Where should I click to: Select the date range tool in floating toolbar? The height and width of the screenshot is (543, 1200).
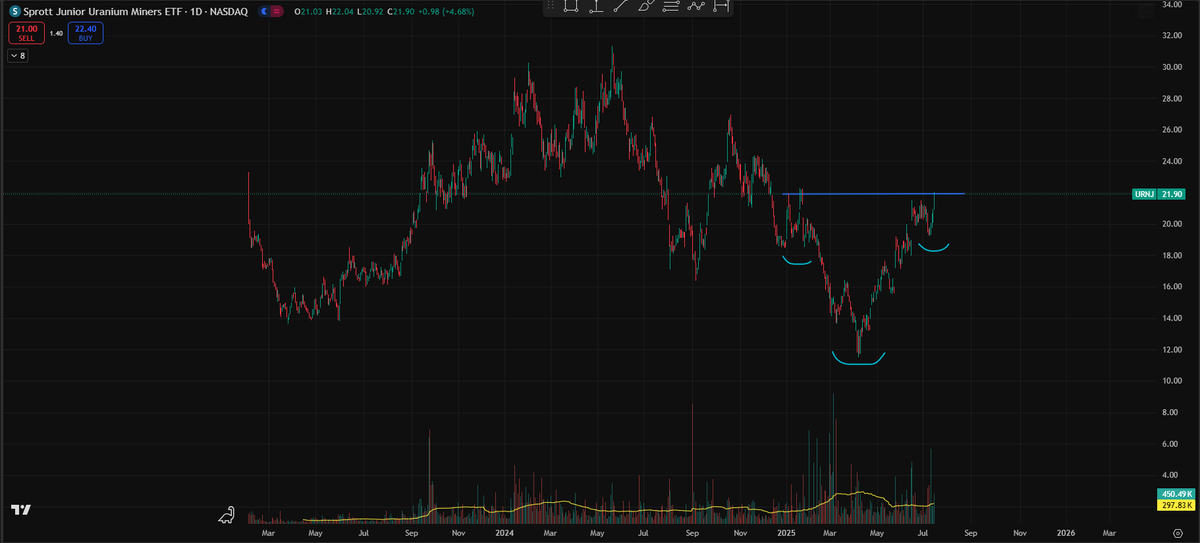720,5
